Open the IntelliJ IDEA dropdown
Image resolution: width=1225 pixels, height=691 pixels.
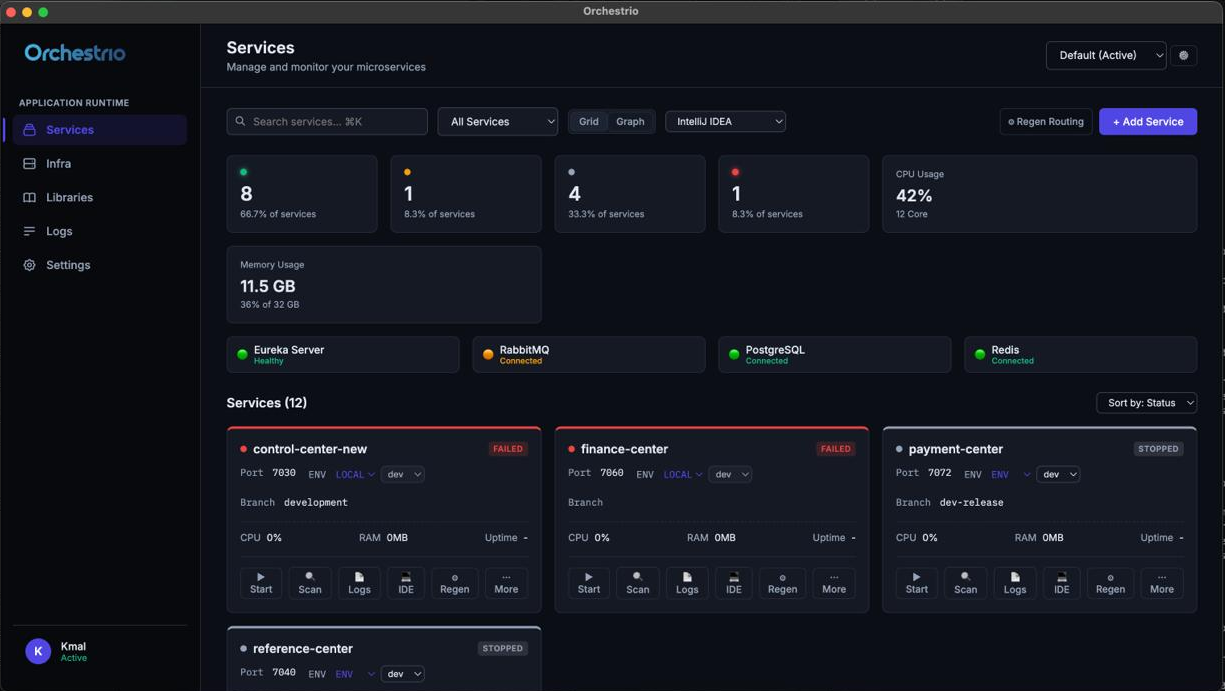tap(725, 121)
